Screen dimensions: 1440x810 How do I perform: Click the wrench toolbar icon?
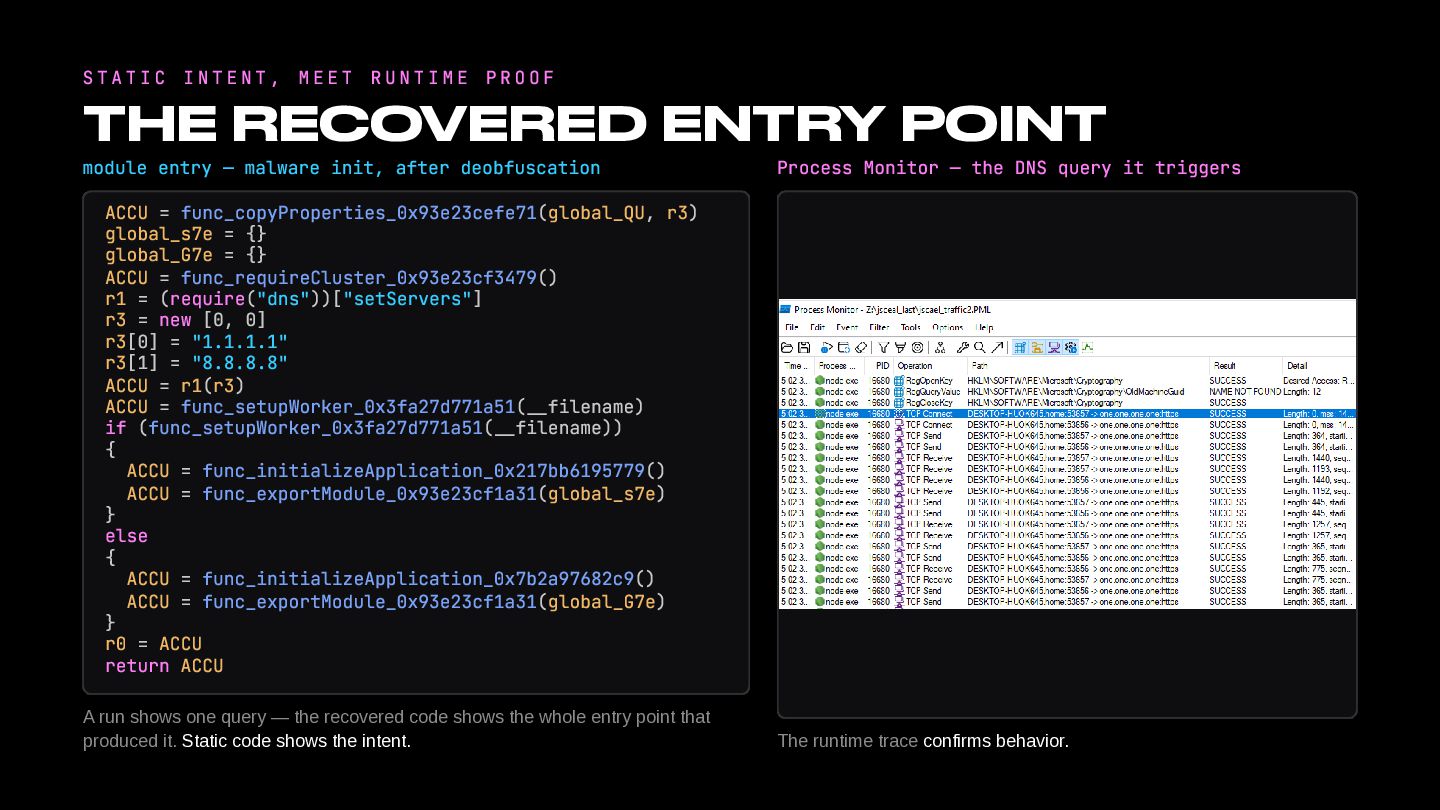pyautogui.click(x=963, y=347)
